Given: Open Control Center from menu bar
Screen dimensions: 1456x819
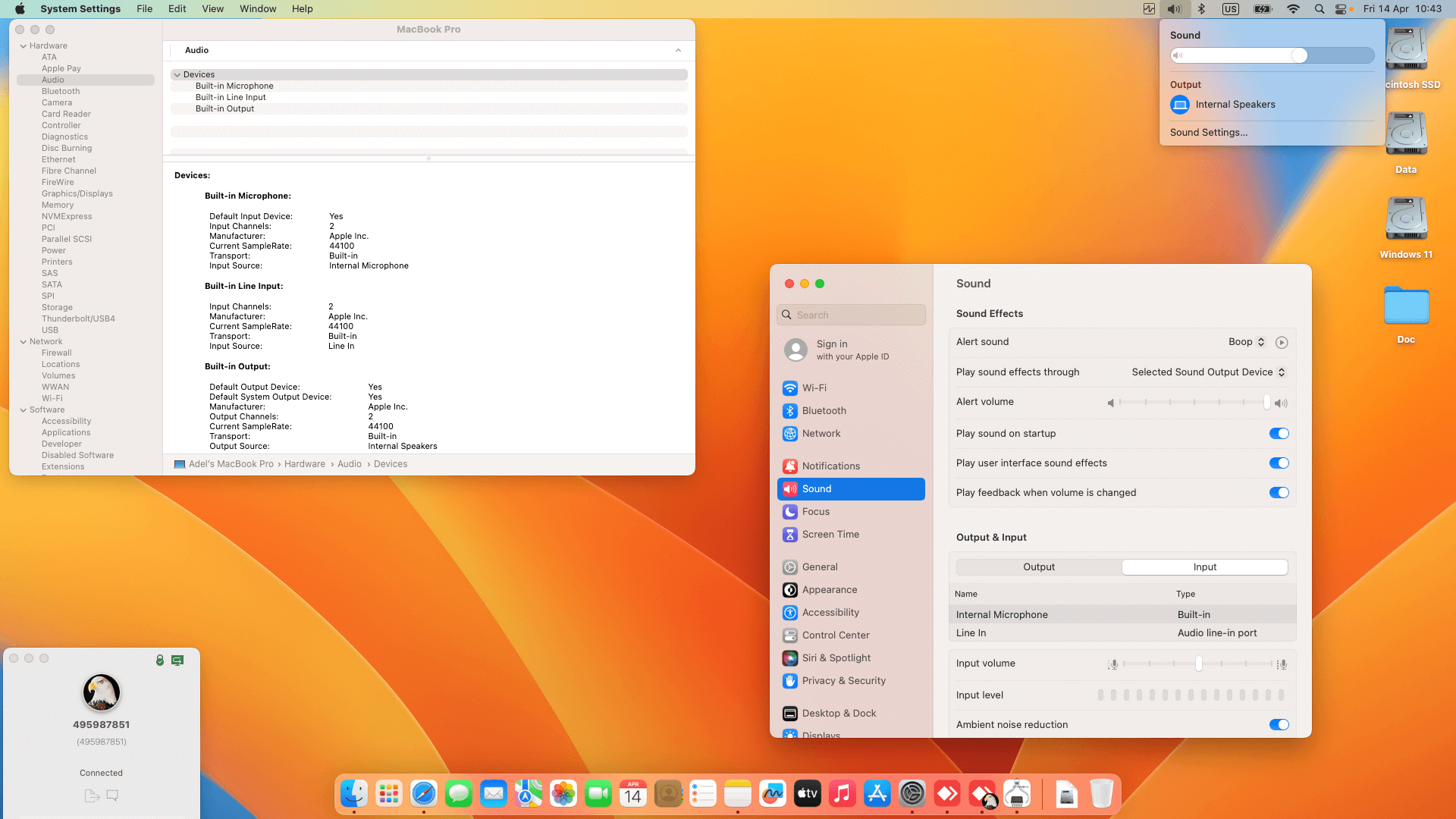Looking at the screenshot, I should click(1341, 9).
